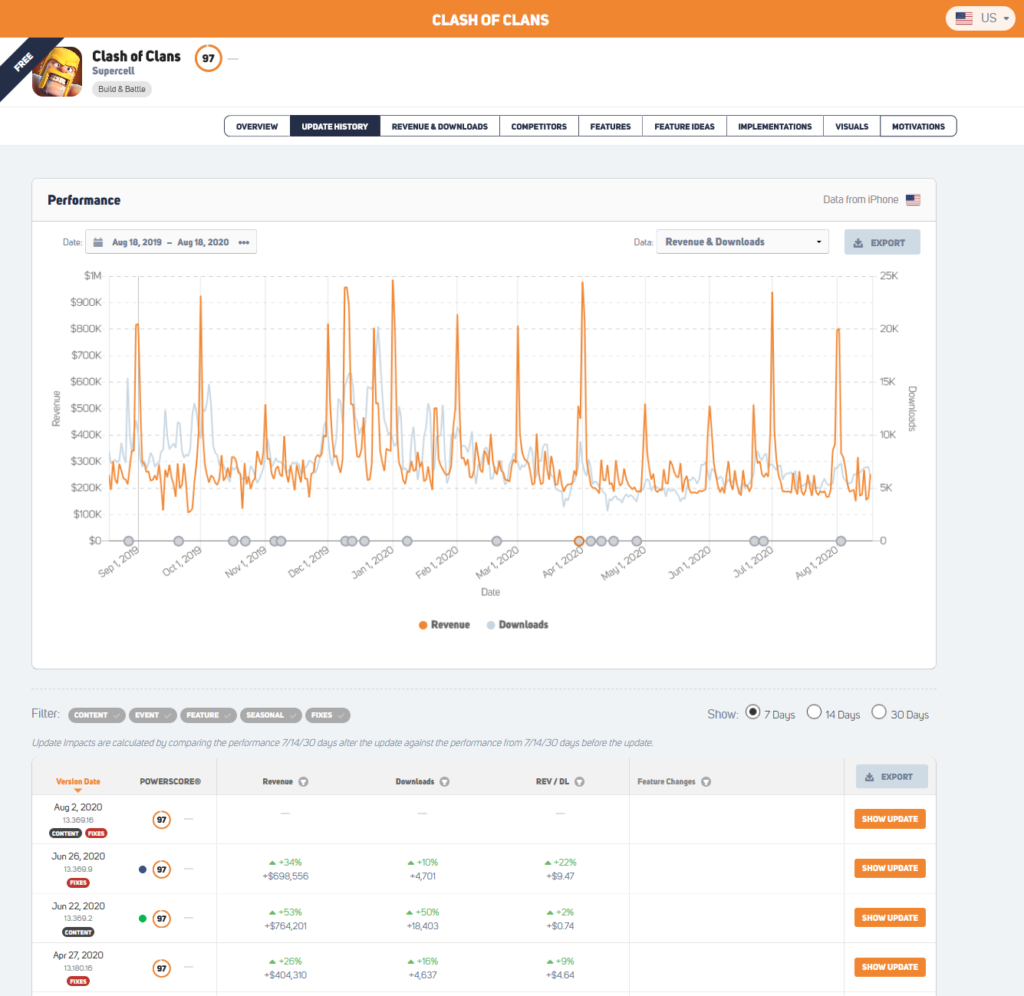Click Export button in the update table header

[891, 777]
